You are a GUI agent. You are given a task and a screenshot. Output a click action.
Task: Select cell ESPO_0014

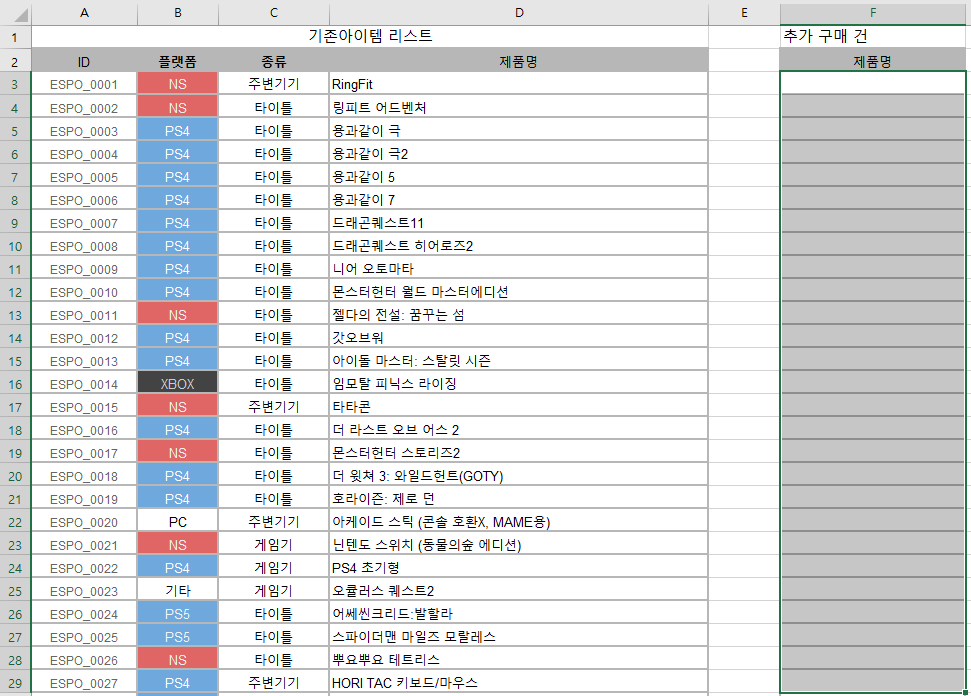click(x=84, y=384)
